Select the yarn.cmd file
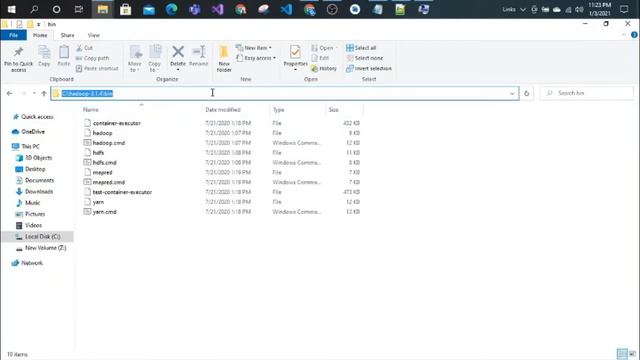The height and width of the screenshot is (360, 640). tap(104, 212)
